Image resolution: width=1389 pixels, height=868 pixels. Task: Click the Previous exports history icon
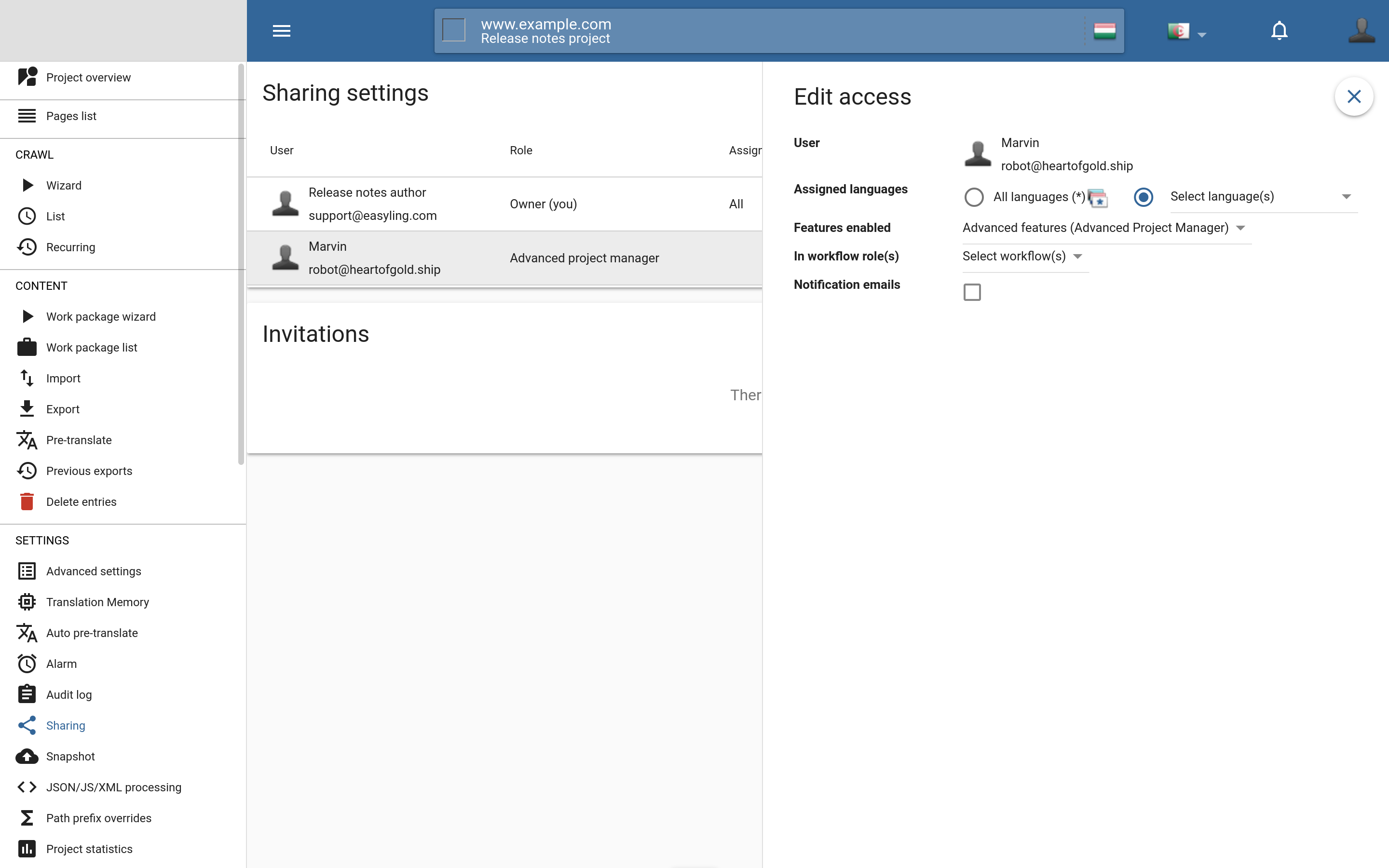click(27, 471)
